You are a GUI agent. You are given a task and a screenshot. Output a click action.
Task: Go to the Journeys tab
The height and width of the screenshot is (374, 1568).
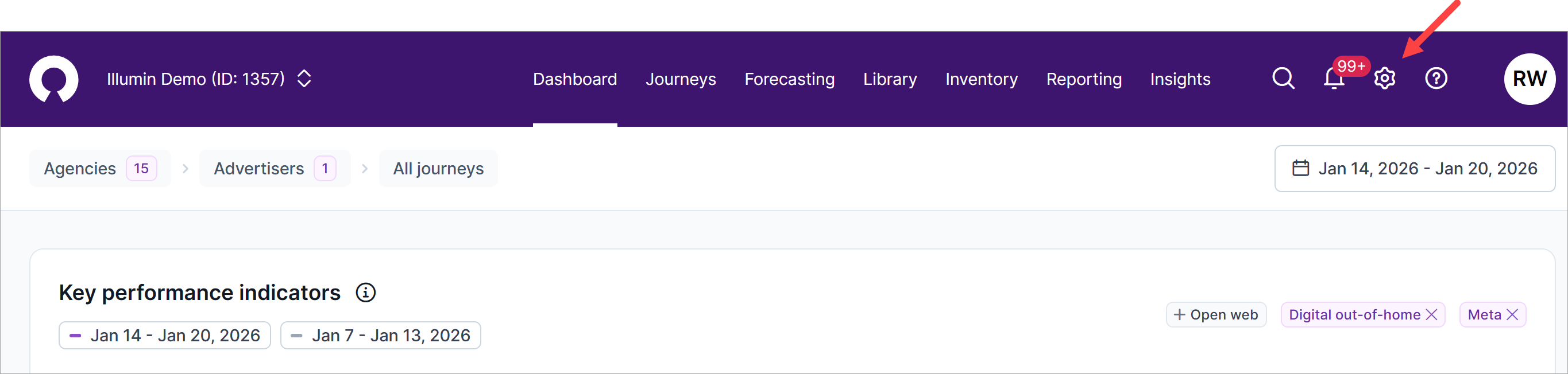681,79
